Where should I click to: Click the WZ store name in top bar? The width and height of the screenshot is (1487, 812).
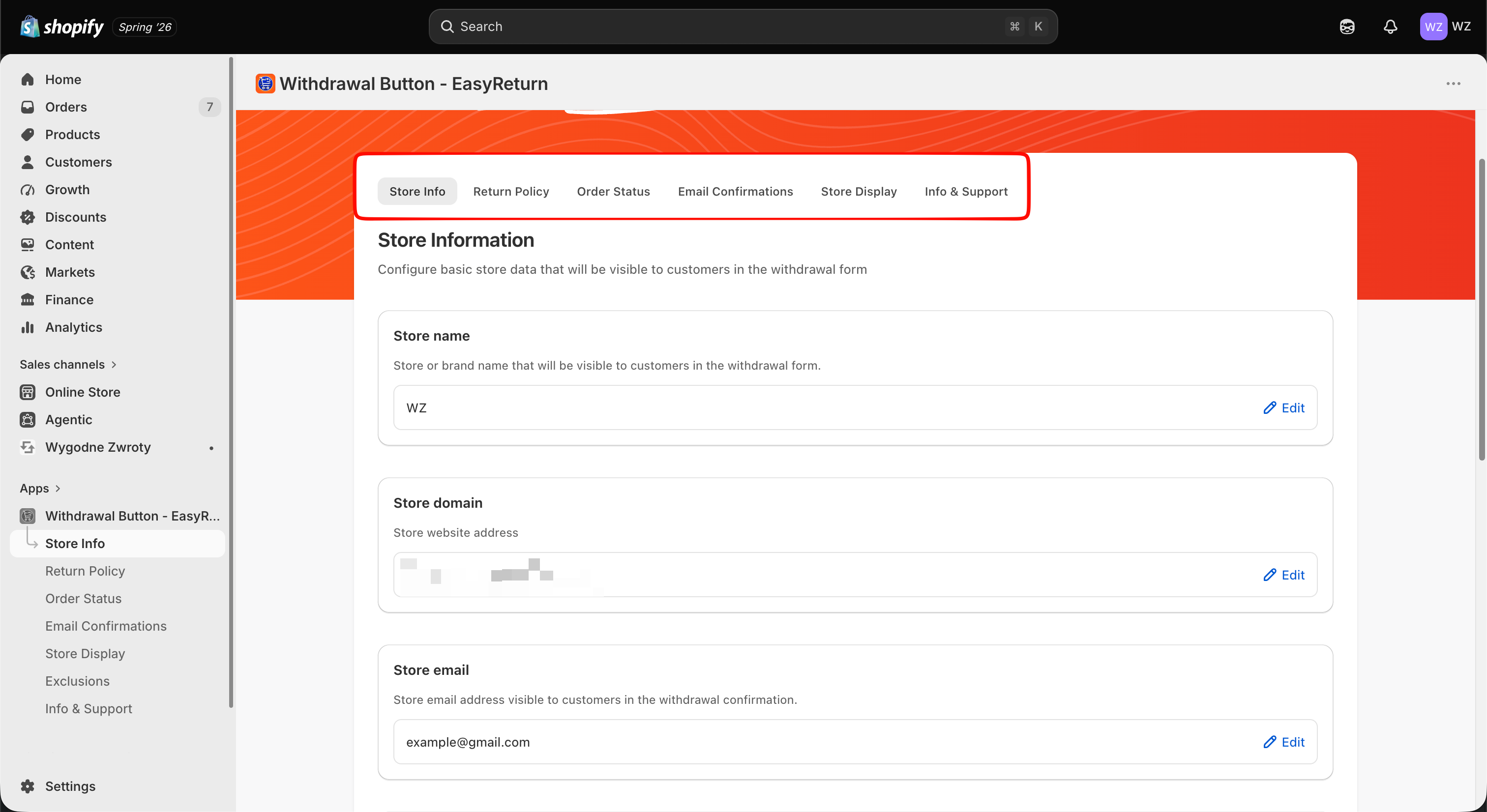click(x=1461, y=27)
